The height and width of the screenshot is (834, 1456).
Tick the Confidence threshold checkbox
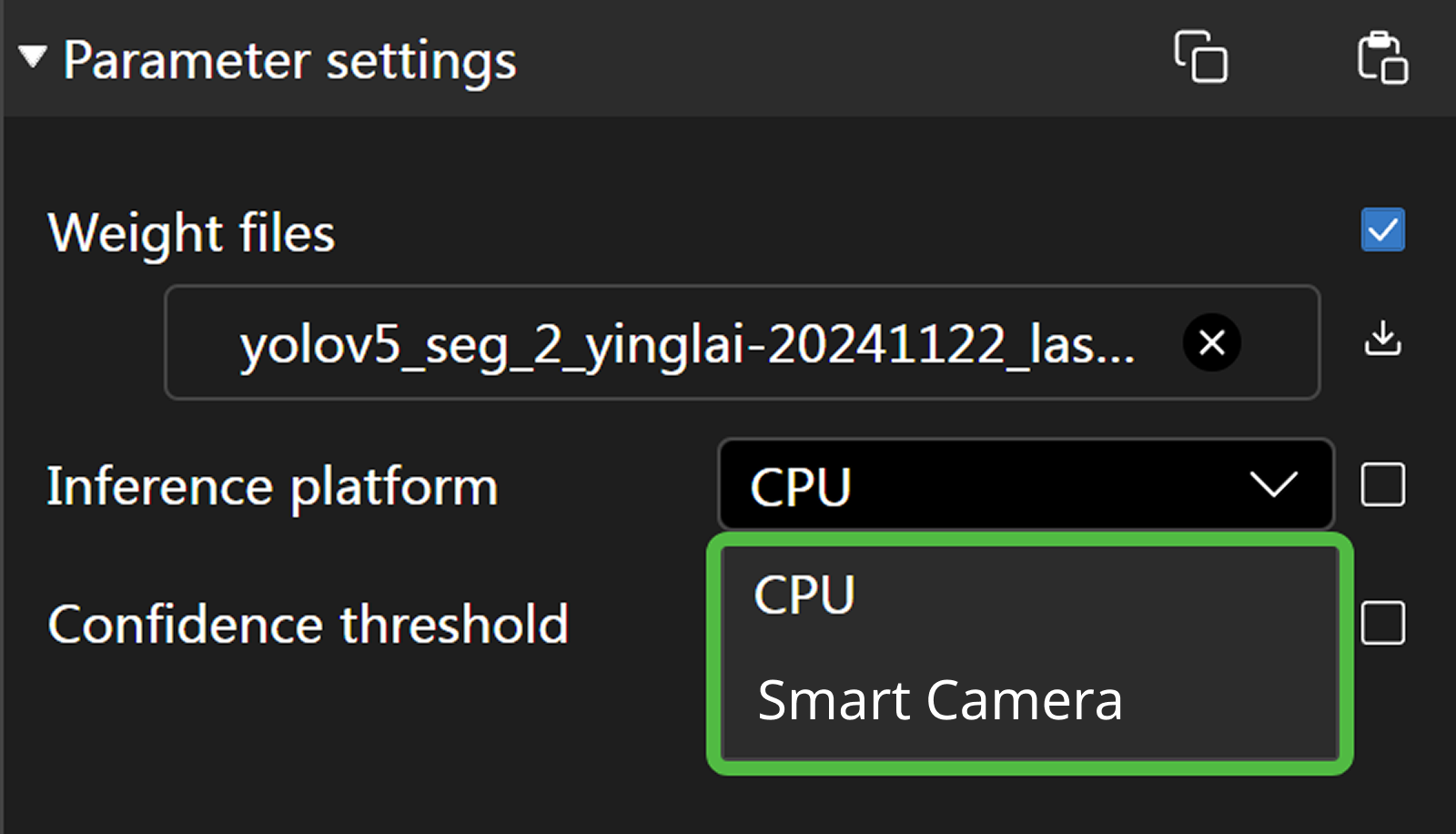click(1382, 624)
